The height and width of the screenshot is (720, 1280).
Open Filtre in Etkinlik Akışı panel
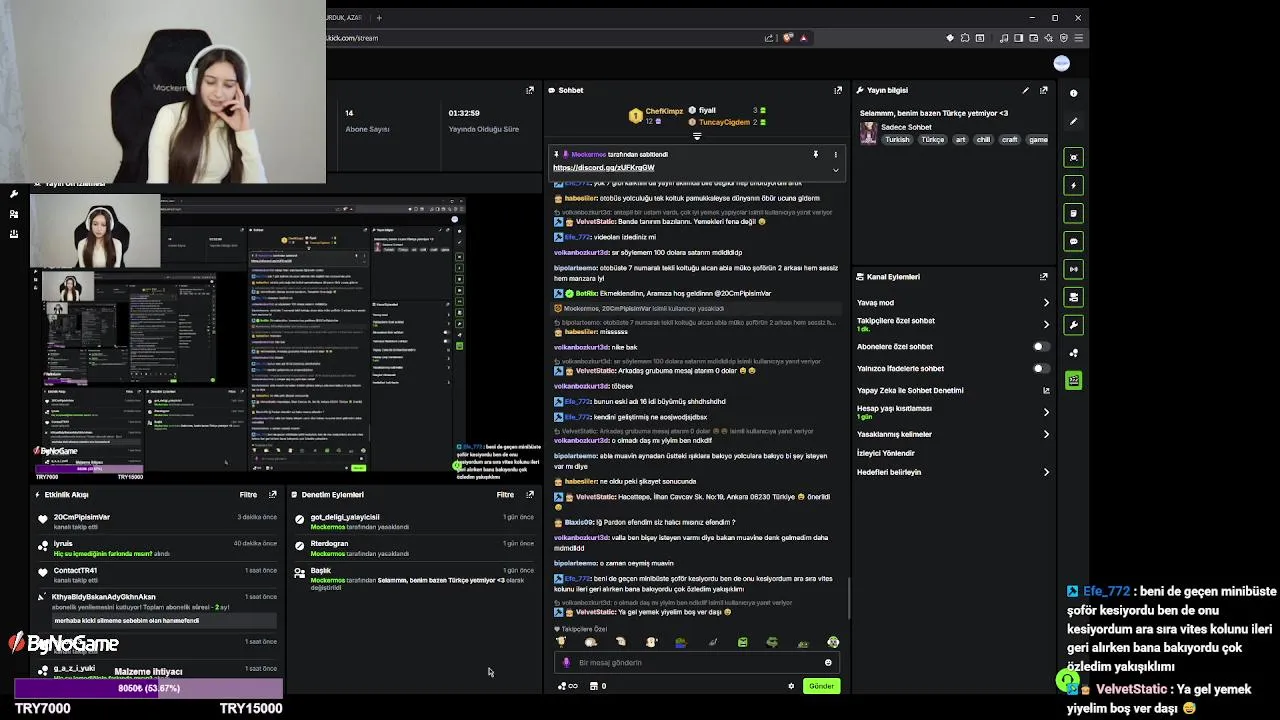[248, 494]
